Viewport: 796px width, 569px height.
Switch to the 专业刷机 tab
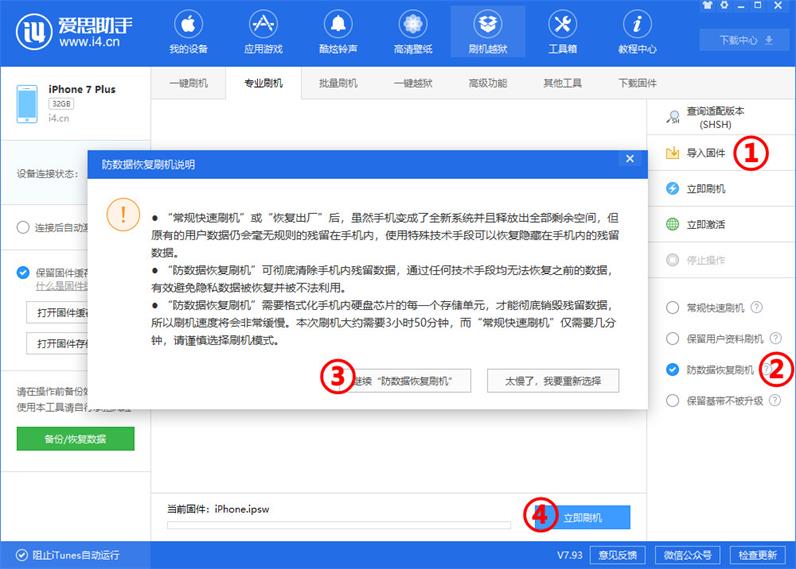263,83
